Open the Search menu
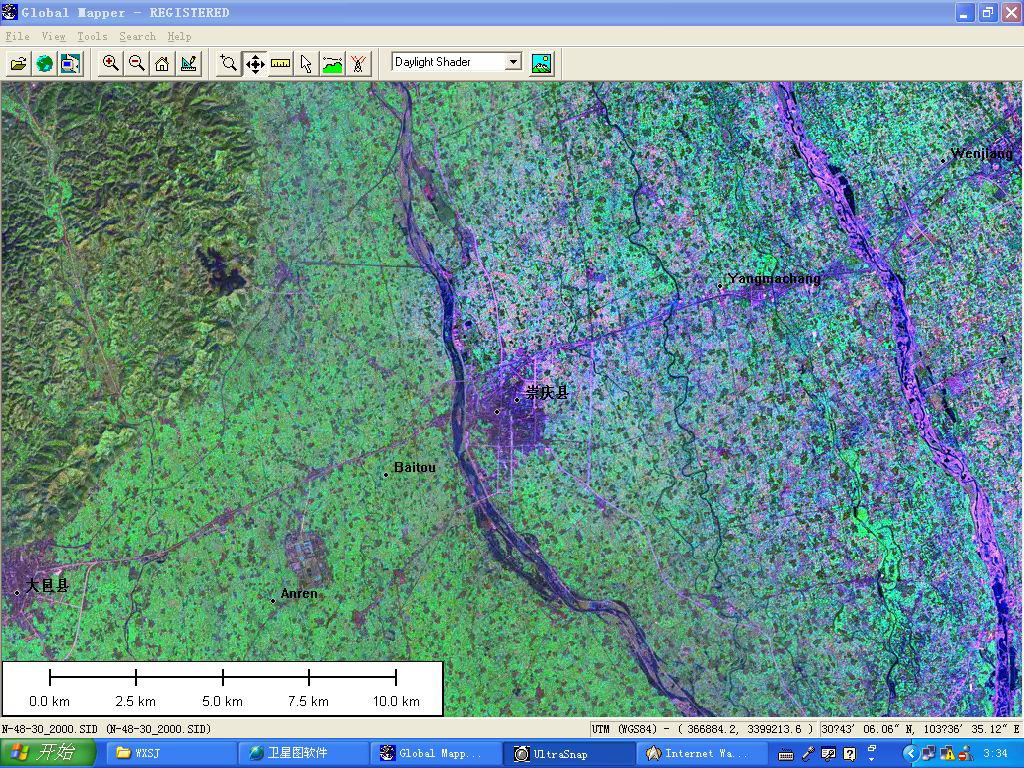The width and height of the screenshot is (1024, 768). 137,36
